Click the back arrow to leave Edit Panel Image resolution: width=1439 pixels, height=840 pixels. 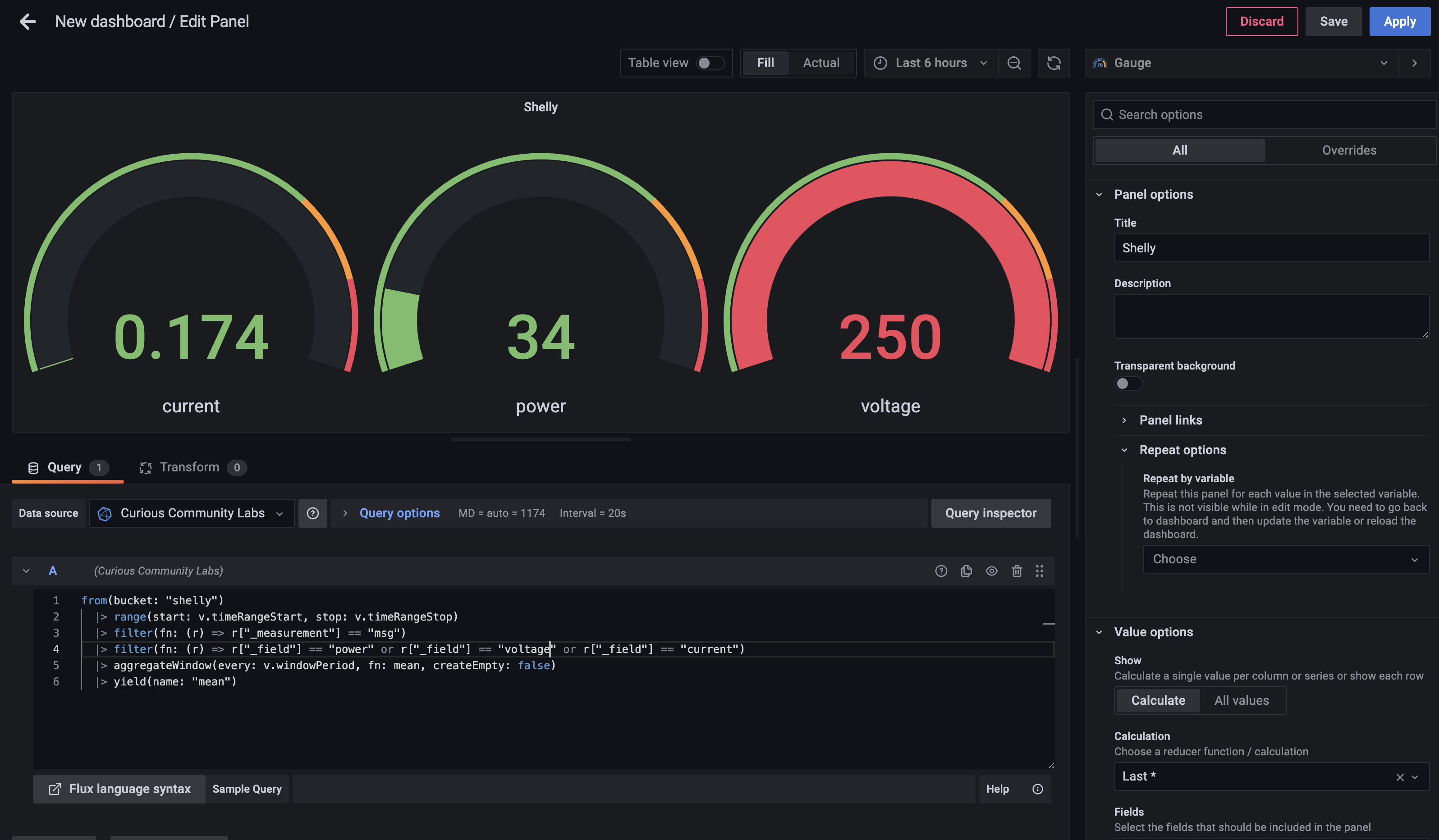tap(27, 21)
